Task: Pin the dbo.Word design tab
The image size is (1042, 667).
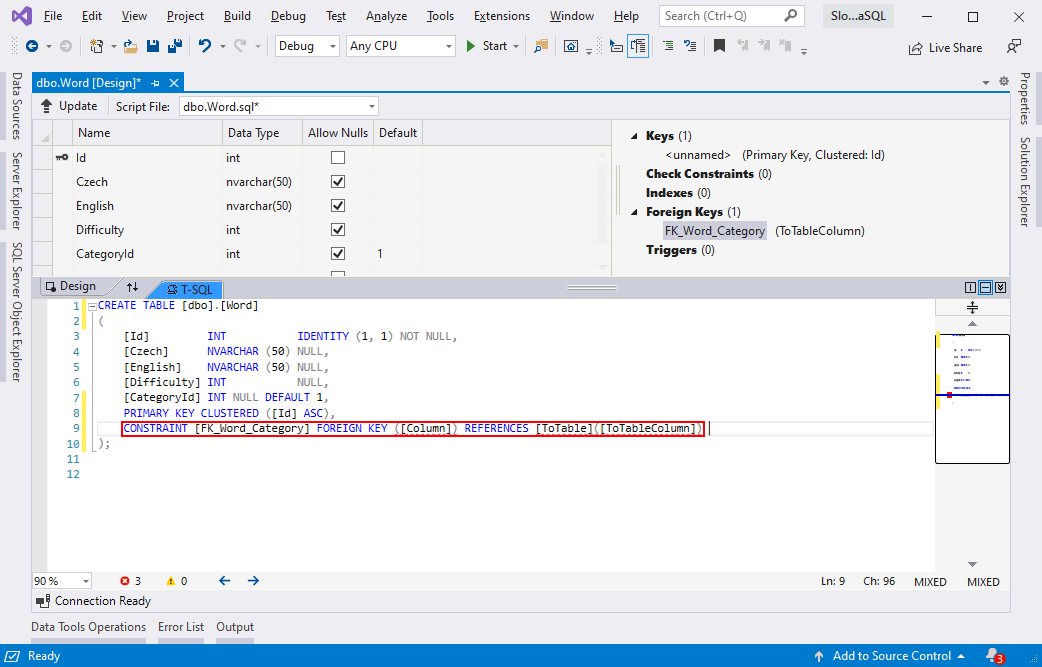Action: tap(156, 83)
